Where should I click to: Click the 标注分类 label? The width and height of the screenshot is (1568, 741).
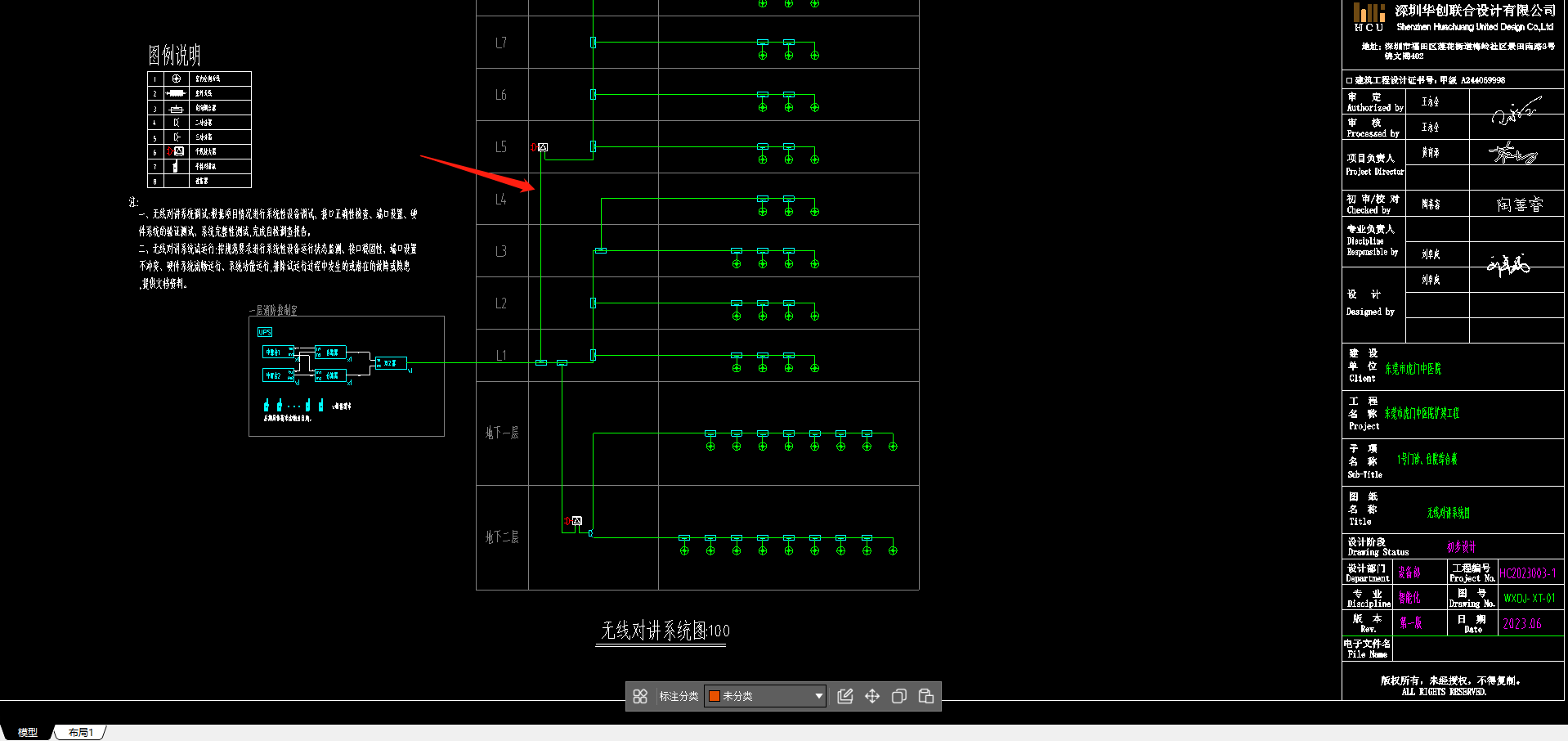coord(679,696)
